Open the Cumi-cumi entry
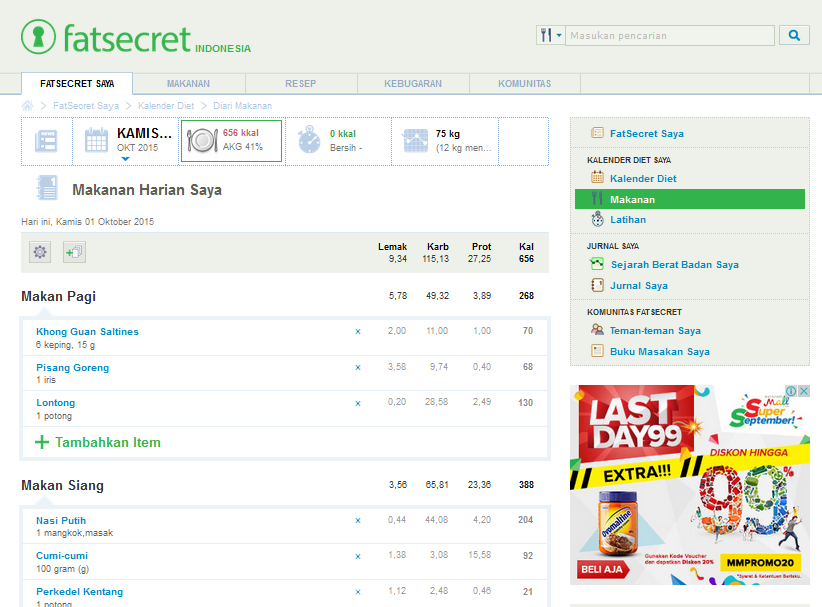This screenshot has height=607, width=822. click(x=62, y=556)
